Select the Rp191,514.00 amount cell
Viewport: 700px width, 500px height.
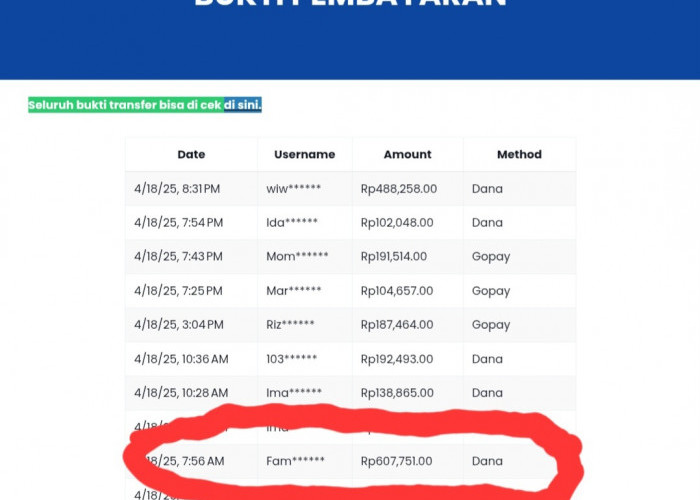pyautogui.click(x=394, y=256)
